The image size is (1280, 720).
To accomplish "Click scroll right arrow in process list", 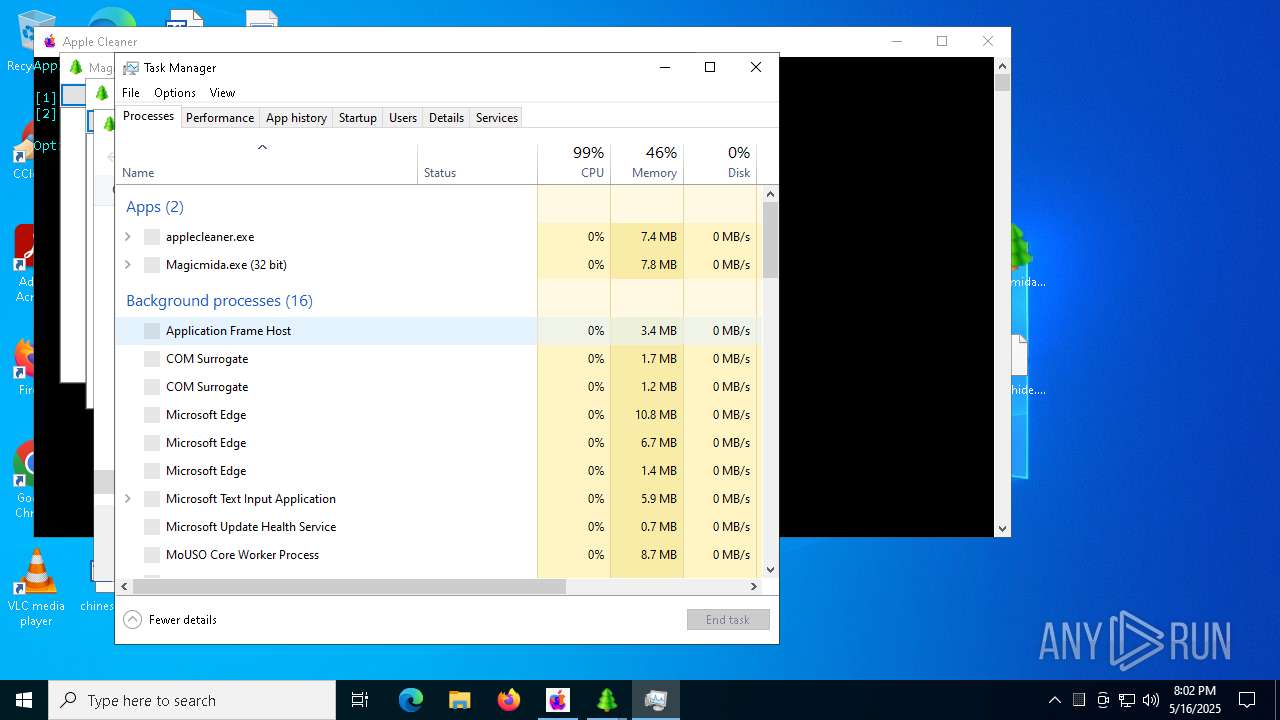I will 755,586.
